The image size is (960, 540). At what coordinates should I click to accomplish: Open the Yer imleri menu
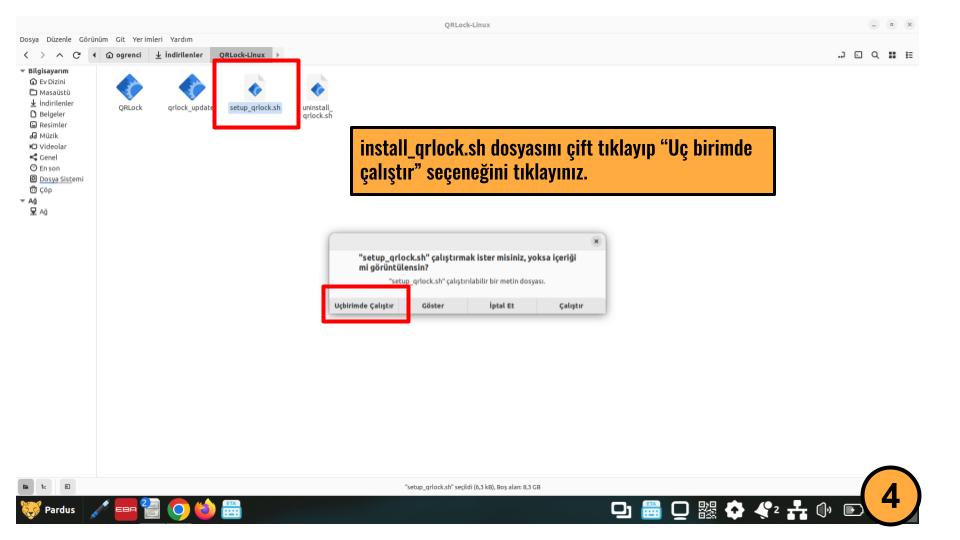(148, 40)
